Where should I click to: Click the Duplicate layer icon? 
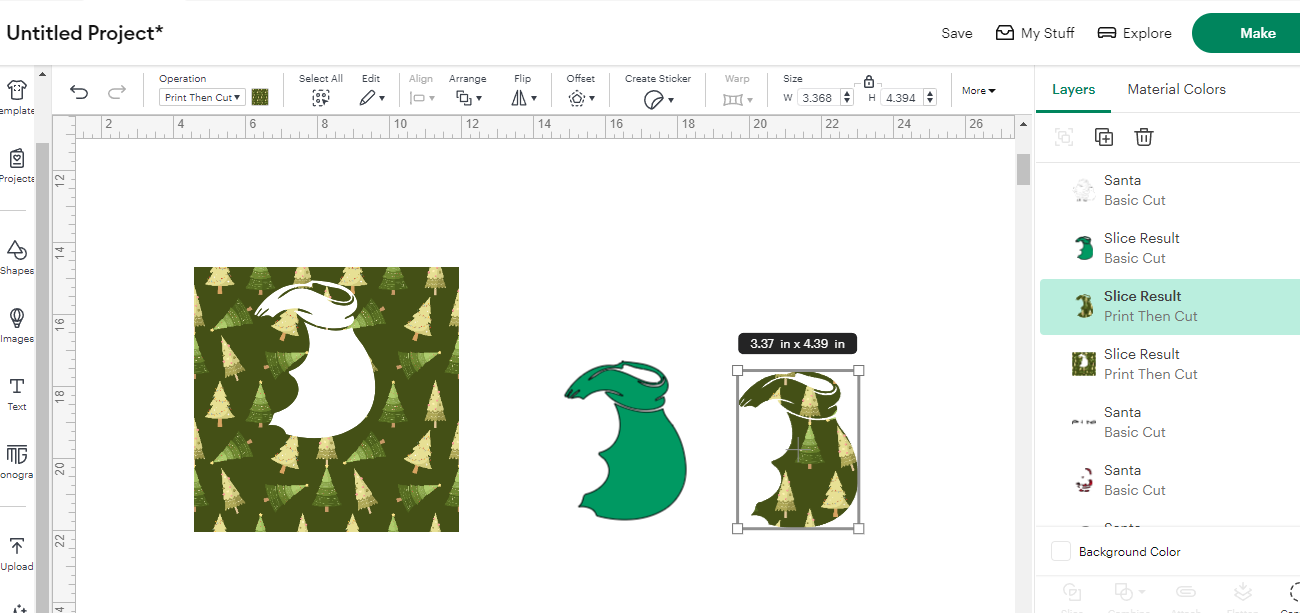coord(1104,138)
